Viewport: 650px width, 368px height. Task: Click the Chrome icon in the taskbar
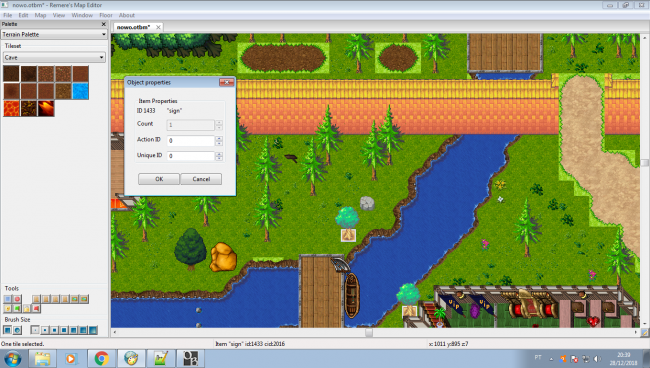coord(102,358)
